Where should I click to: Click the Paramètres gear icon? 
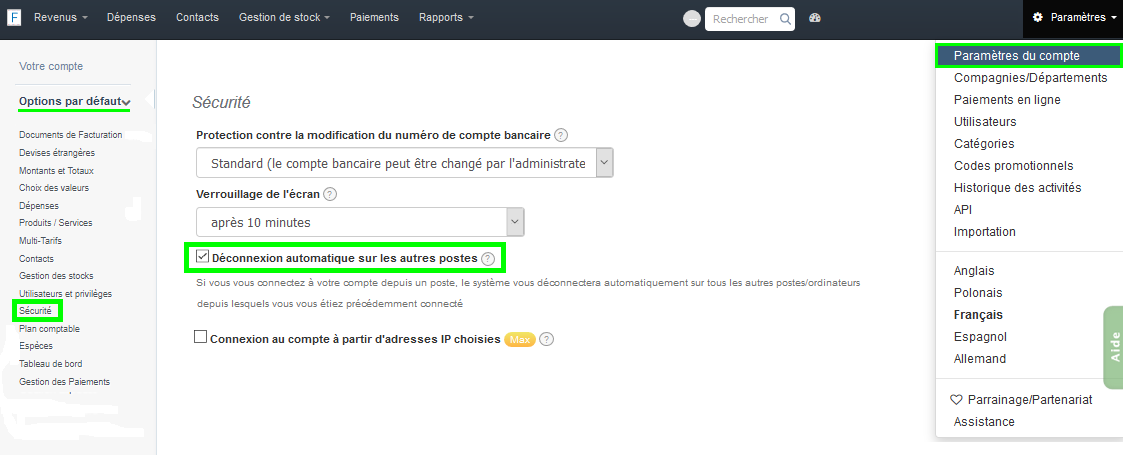tap(1037, 18)
